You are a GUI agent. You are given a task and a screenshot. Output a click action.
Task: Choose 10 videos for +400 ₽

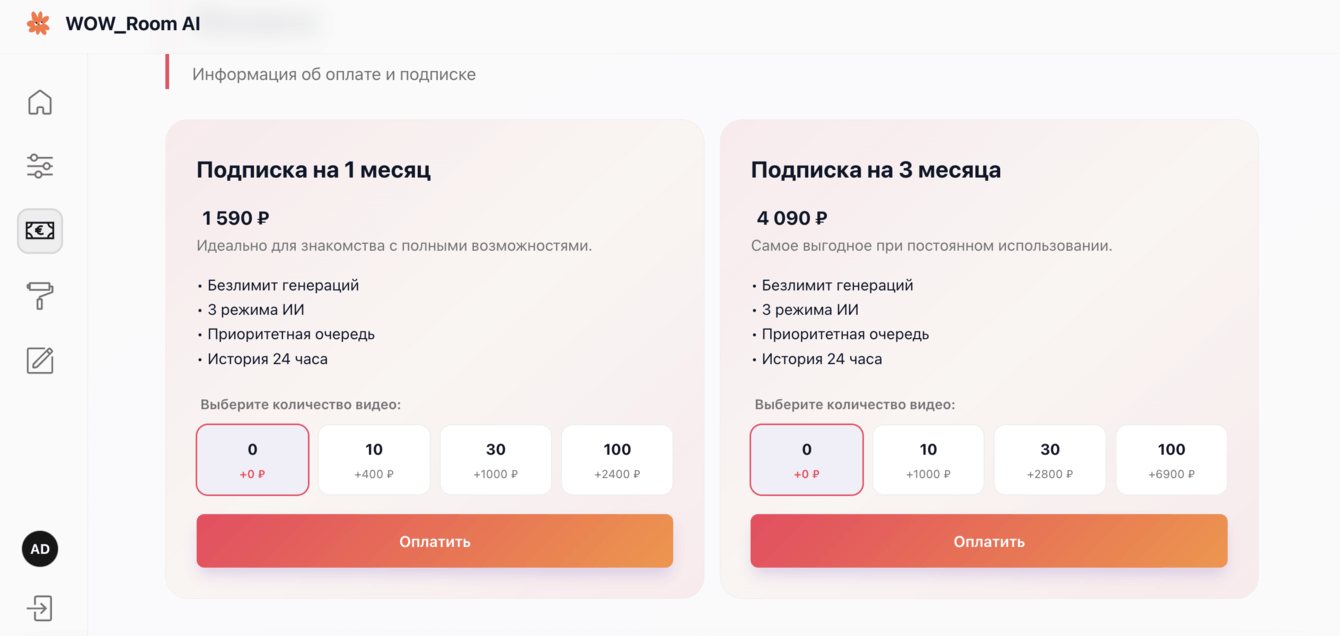point(374,460)
